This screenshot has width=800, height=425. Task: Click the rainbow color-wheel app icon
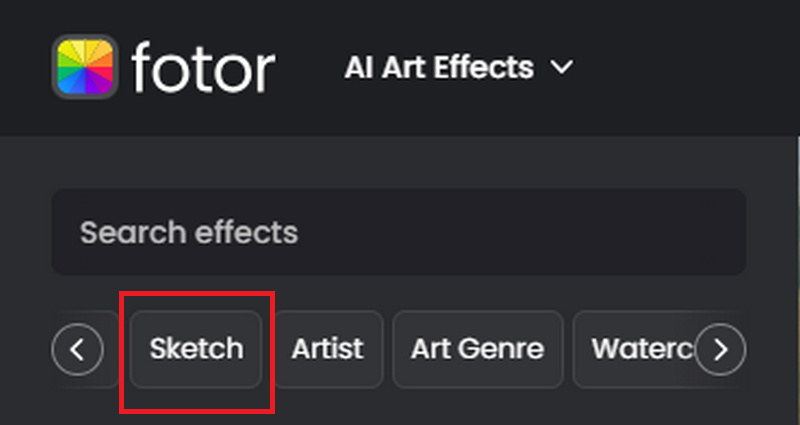[x=85, y=66]
